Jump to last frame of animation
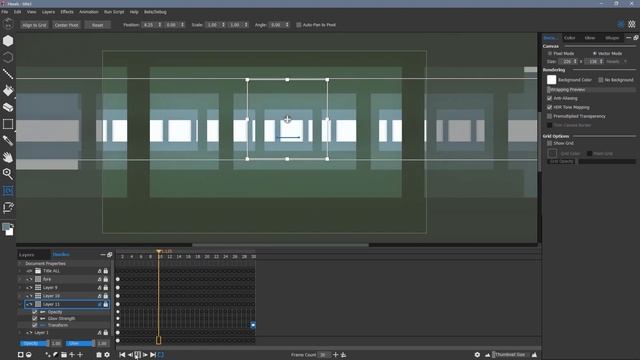The image size is (640, 360). (x=153, y=355)
